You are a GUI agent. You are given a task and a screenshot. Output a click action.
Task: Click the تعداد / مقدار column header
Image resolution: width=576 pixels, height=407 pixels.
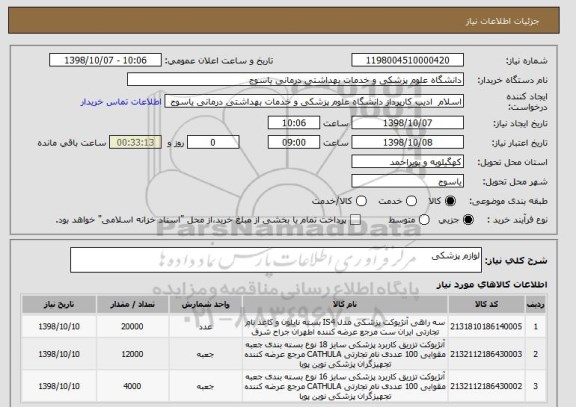(132, 305)
